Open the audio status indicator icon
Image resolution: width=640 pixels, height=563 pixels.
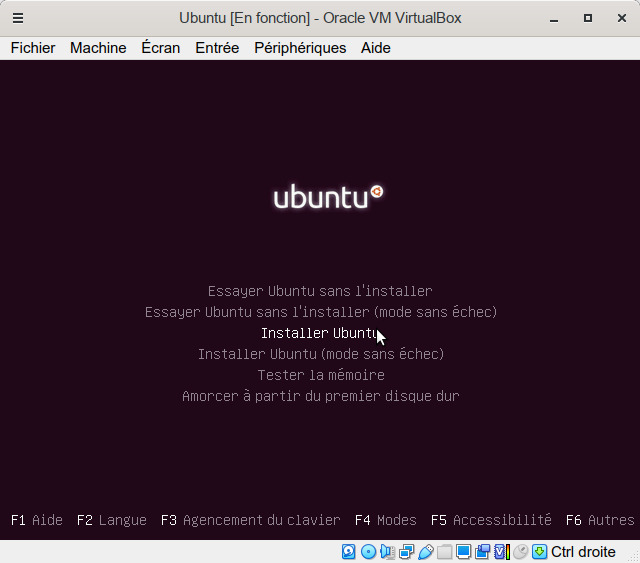click(387, 552)
